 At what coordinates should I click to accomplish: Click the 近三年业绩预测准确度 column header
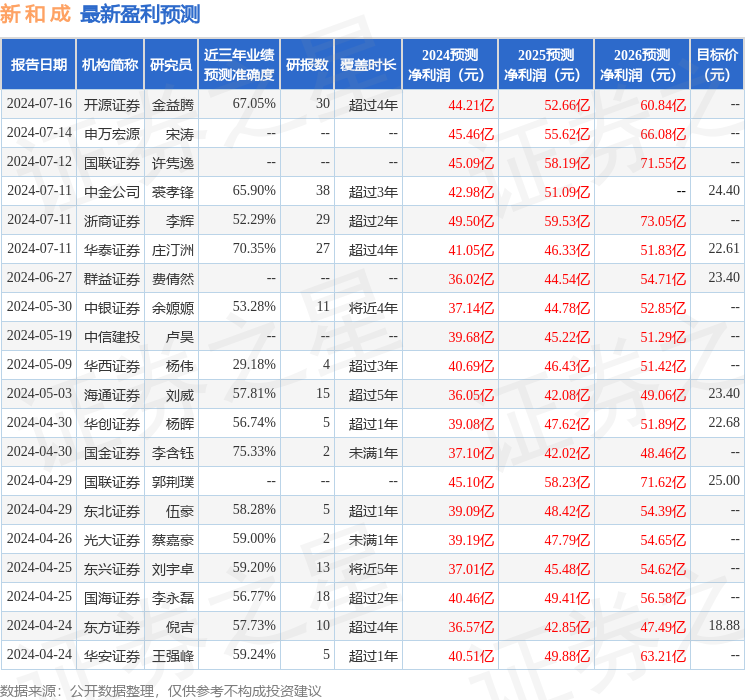coord(239,65)
